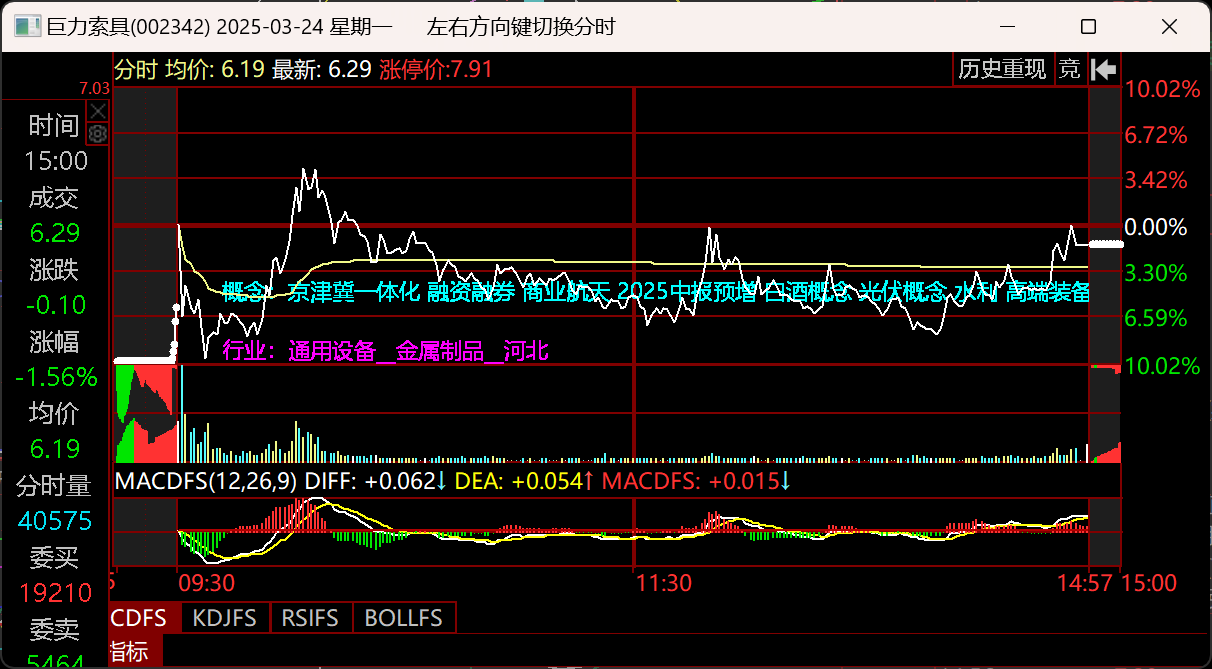Click the MACDFS(12,26,9) parameter label
1212x669 pixels.
[206, 482]
